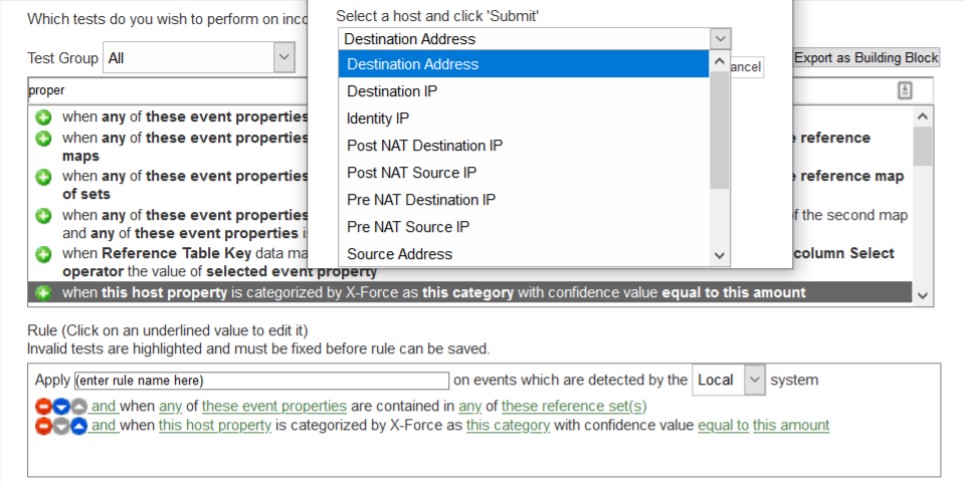The height and width of the screenshot is (485, 965).
Task: Move the host property rule up using blue arrow
Action: coord(79,426)
